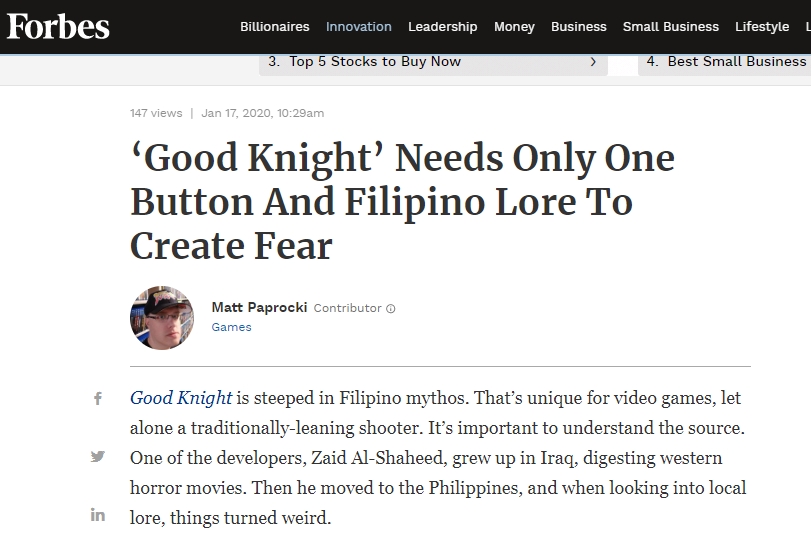Open the Billionaires menu
Image resolution: width=811 pixels, height=555 pixels.
[x=275, y=27]
